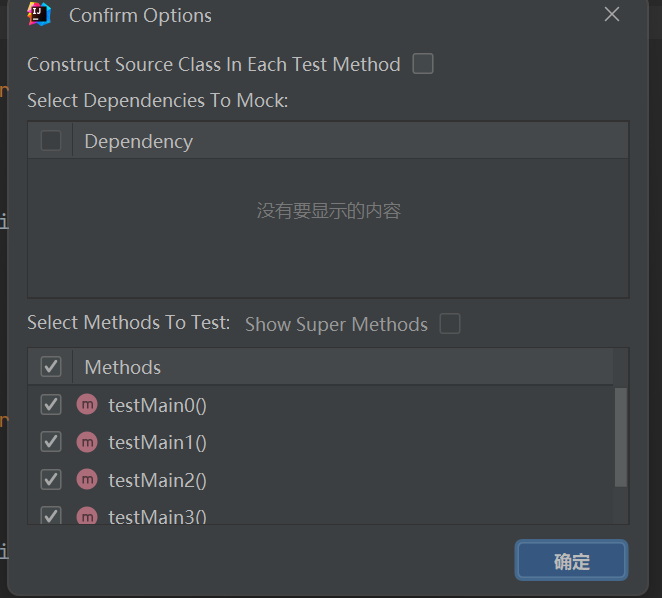Click the methods list vertical scrollbar
The width and height of the screenshot is (662, 598).
coord(621,437)
